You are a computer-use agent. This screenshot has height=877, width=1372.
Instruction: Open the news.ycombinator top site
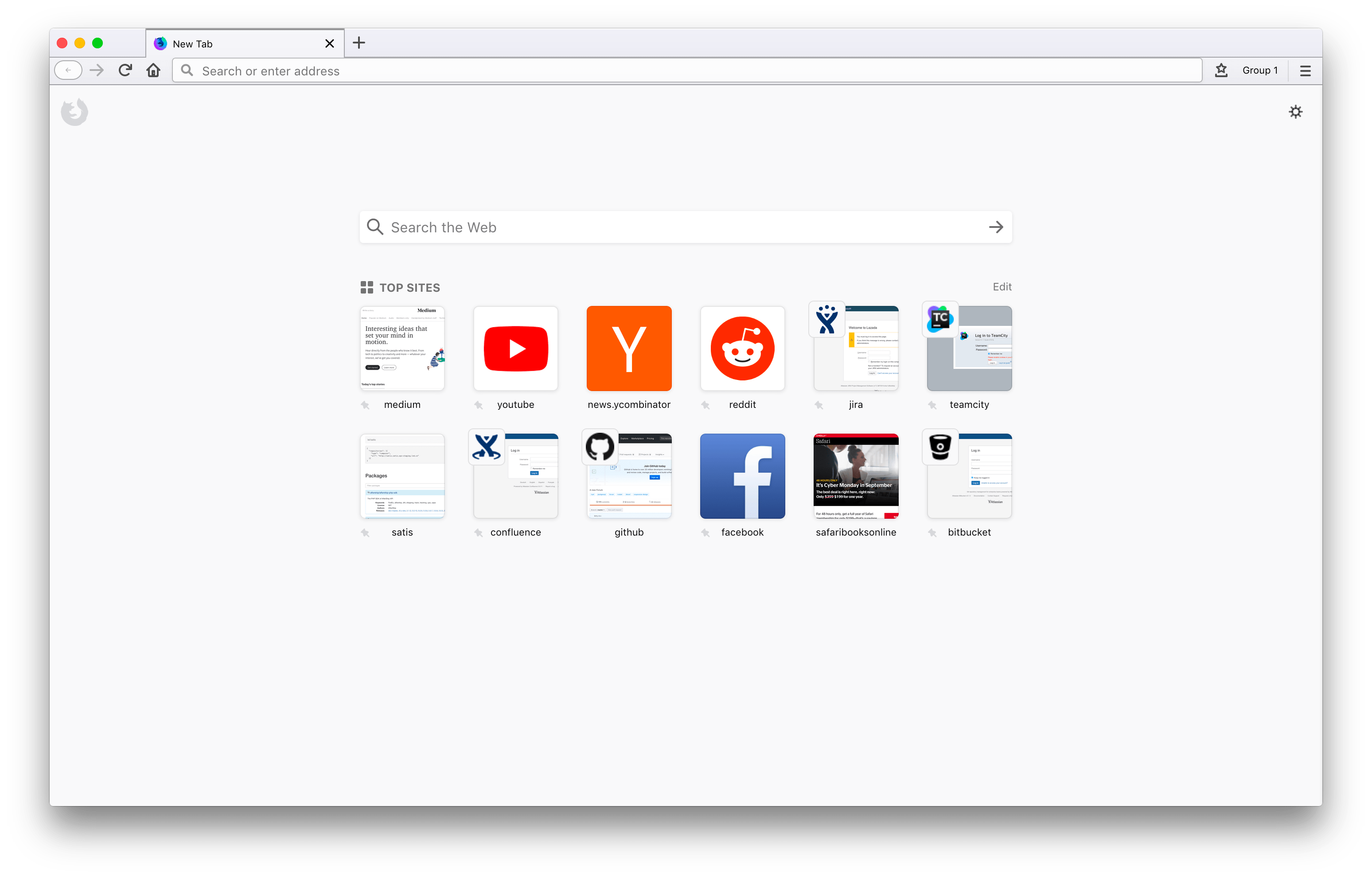tap(629, 348)
